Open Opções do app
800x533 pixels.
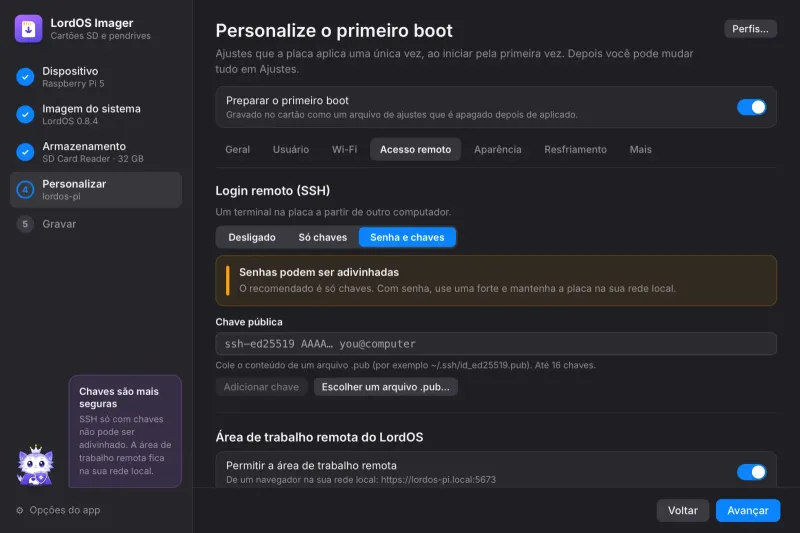pos(58,510)
